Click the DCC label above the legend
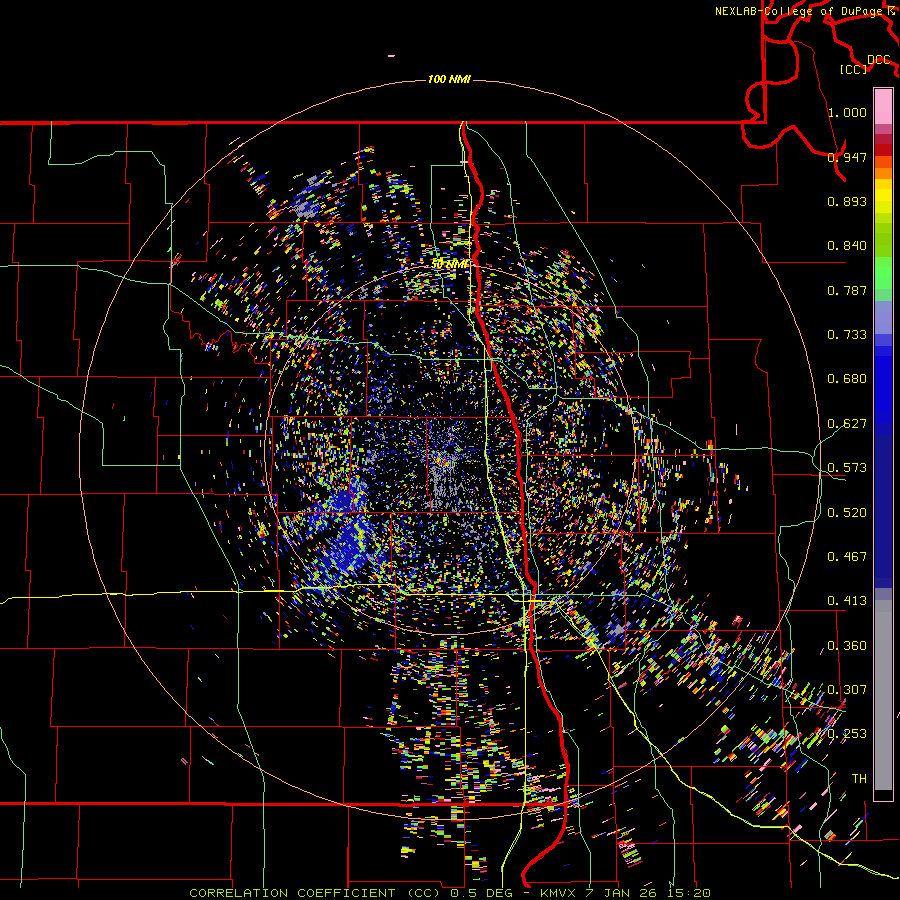 (878, 60)
